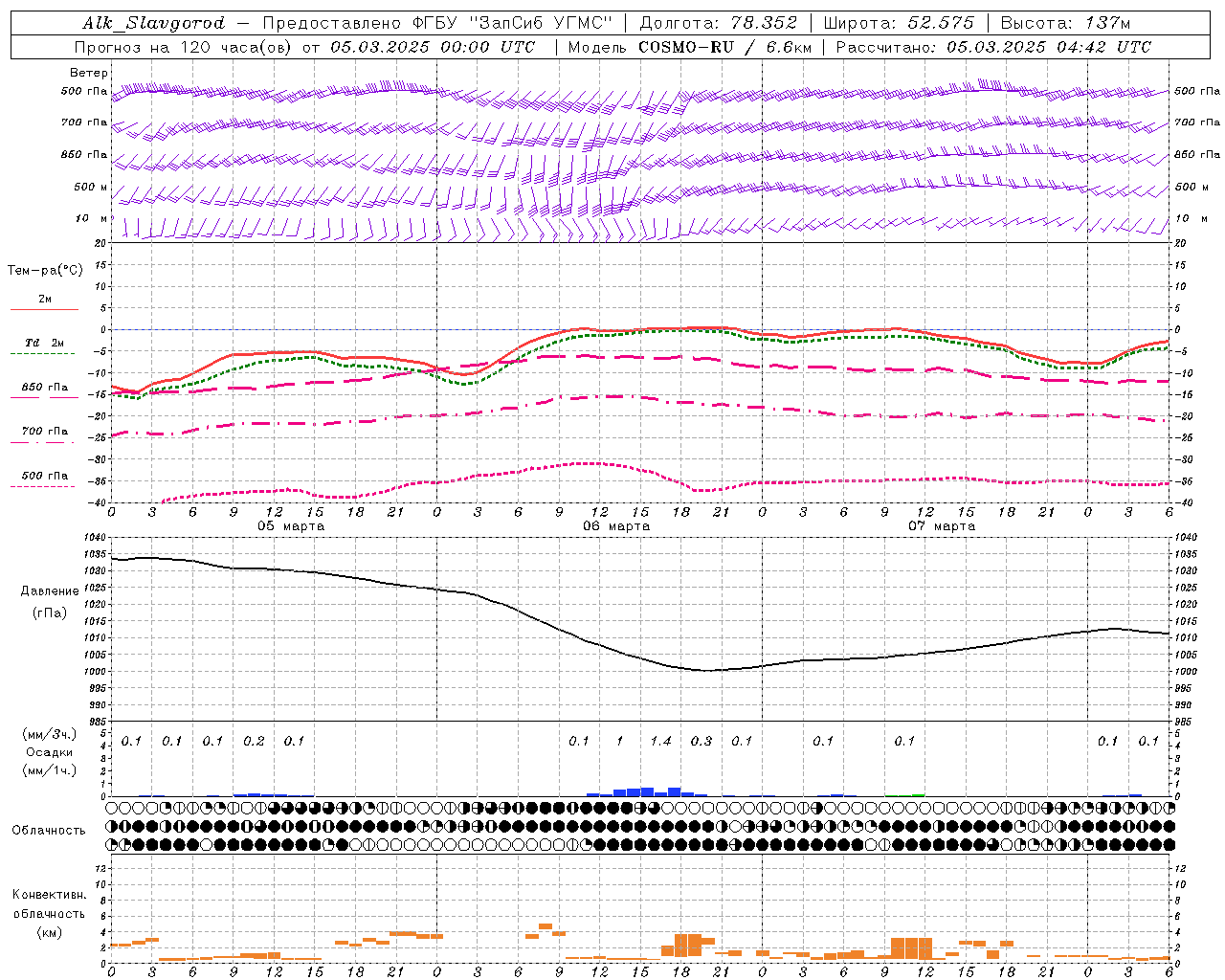Click the Тем-ра(°C) axis label

[45, 271]
